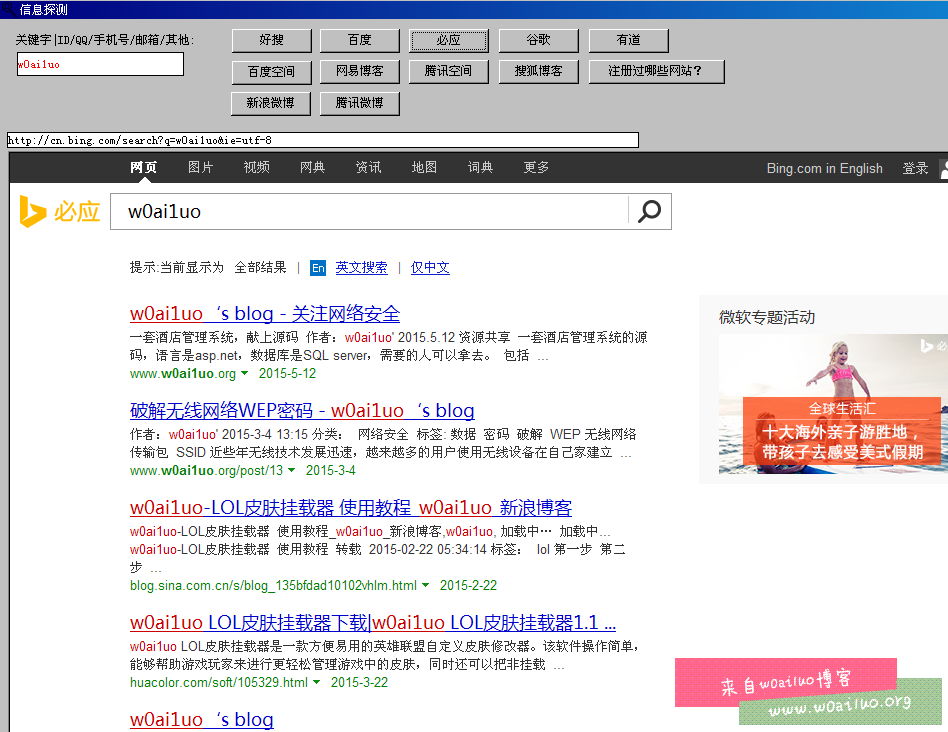
Task: Click the 全部结果 text
Action: tap(261, 267)
